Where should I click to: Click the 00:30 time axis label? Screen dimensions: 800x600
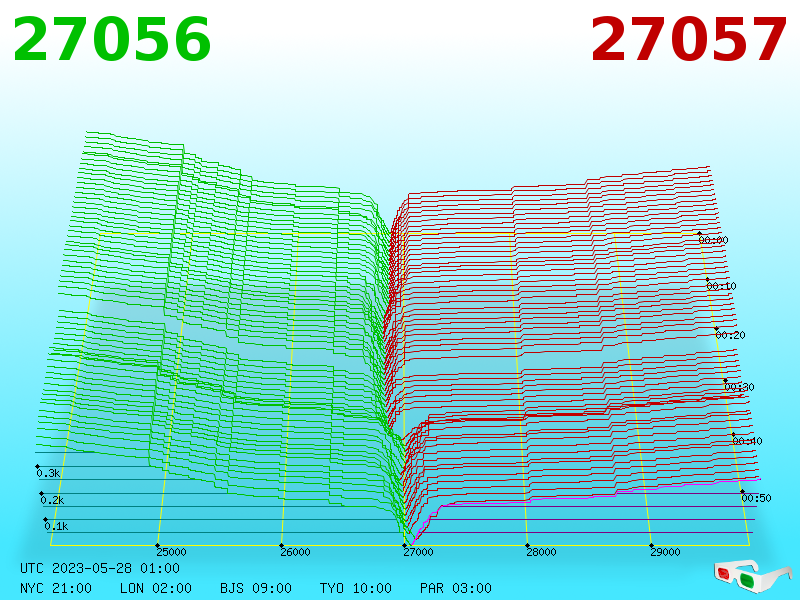click(739, 387)
